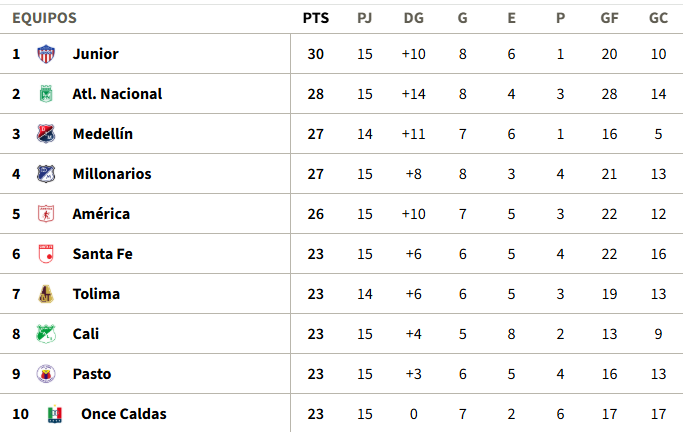
Task: Click the Millonarios team name
Action: coord(112,174)
